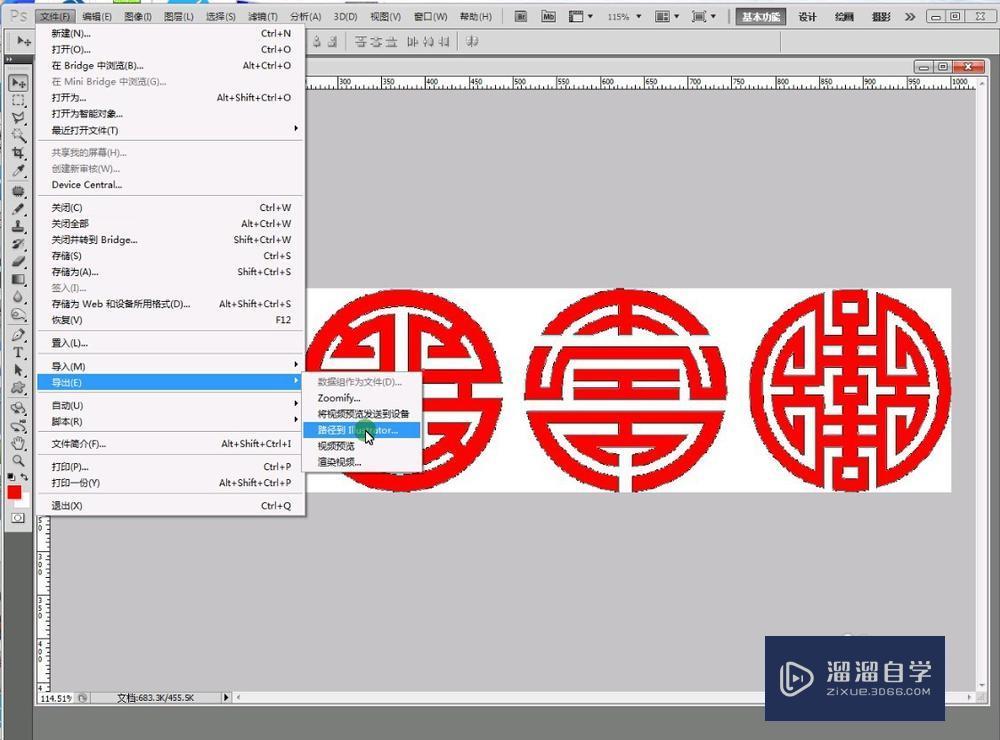Open the screen mode dropdown

[x=704, y=17]
